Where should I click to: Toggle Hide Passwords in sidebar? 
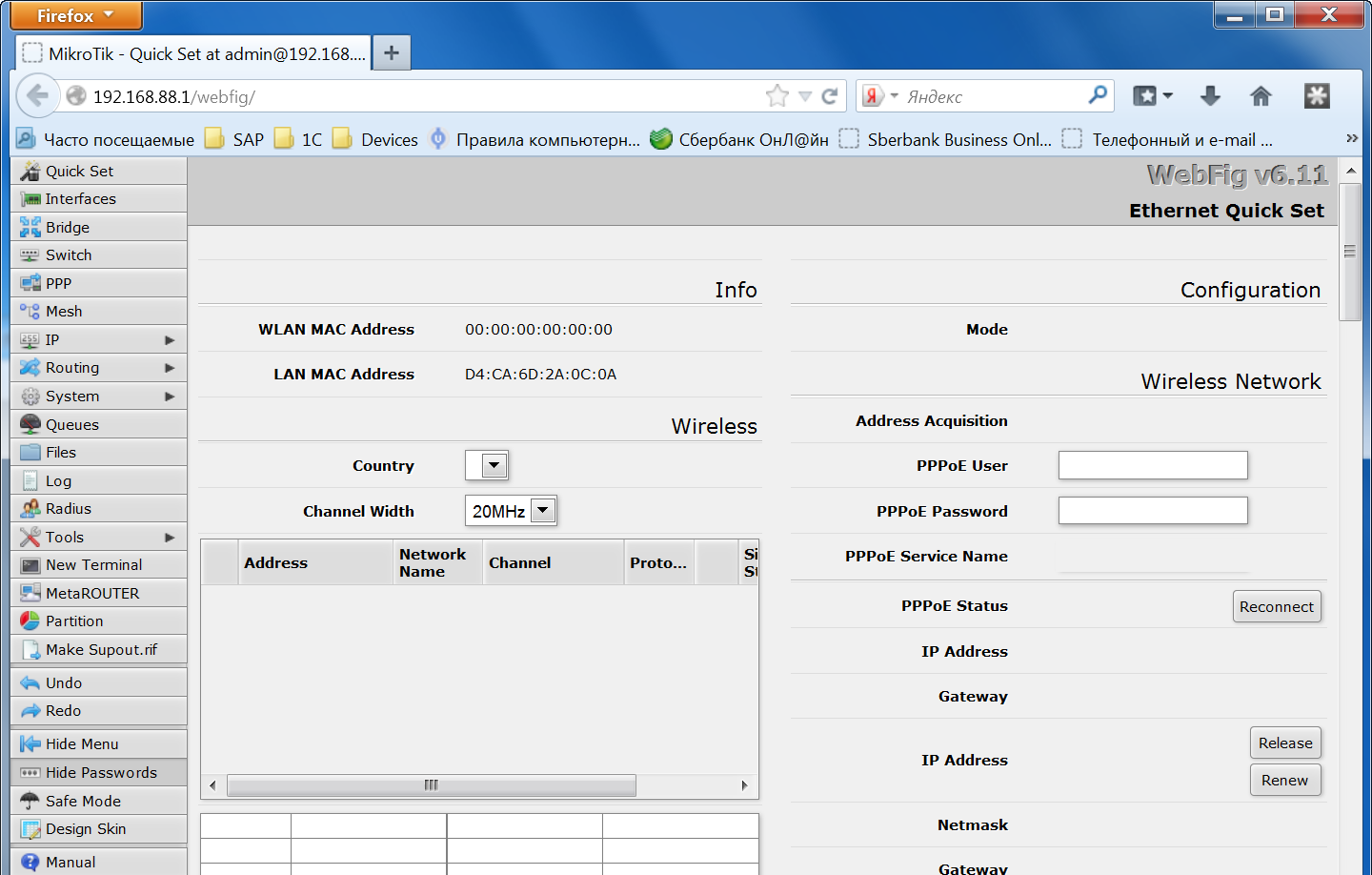pos(99,773)
